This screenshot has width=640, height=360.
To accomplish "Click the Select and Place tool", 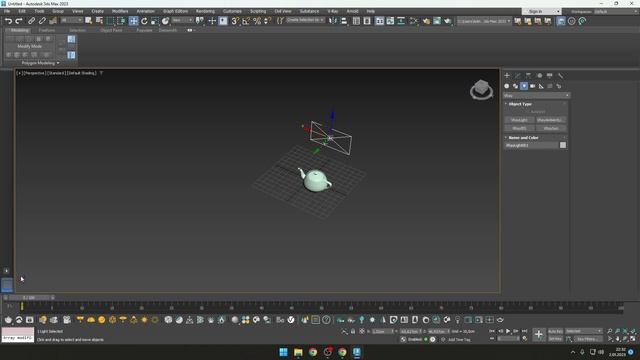I will 165,21.
